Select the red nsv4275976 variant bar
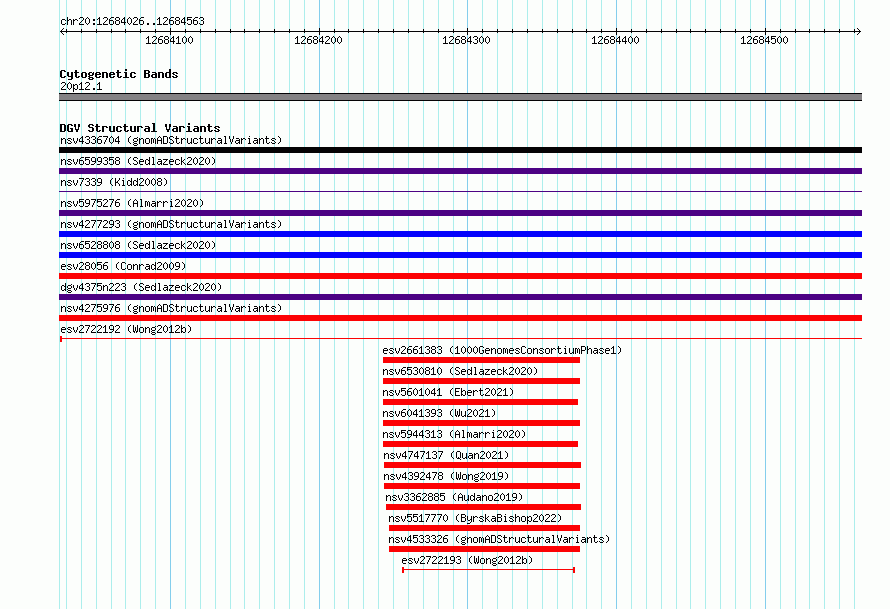890x609 pixels. click(460, 318)
